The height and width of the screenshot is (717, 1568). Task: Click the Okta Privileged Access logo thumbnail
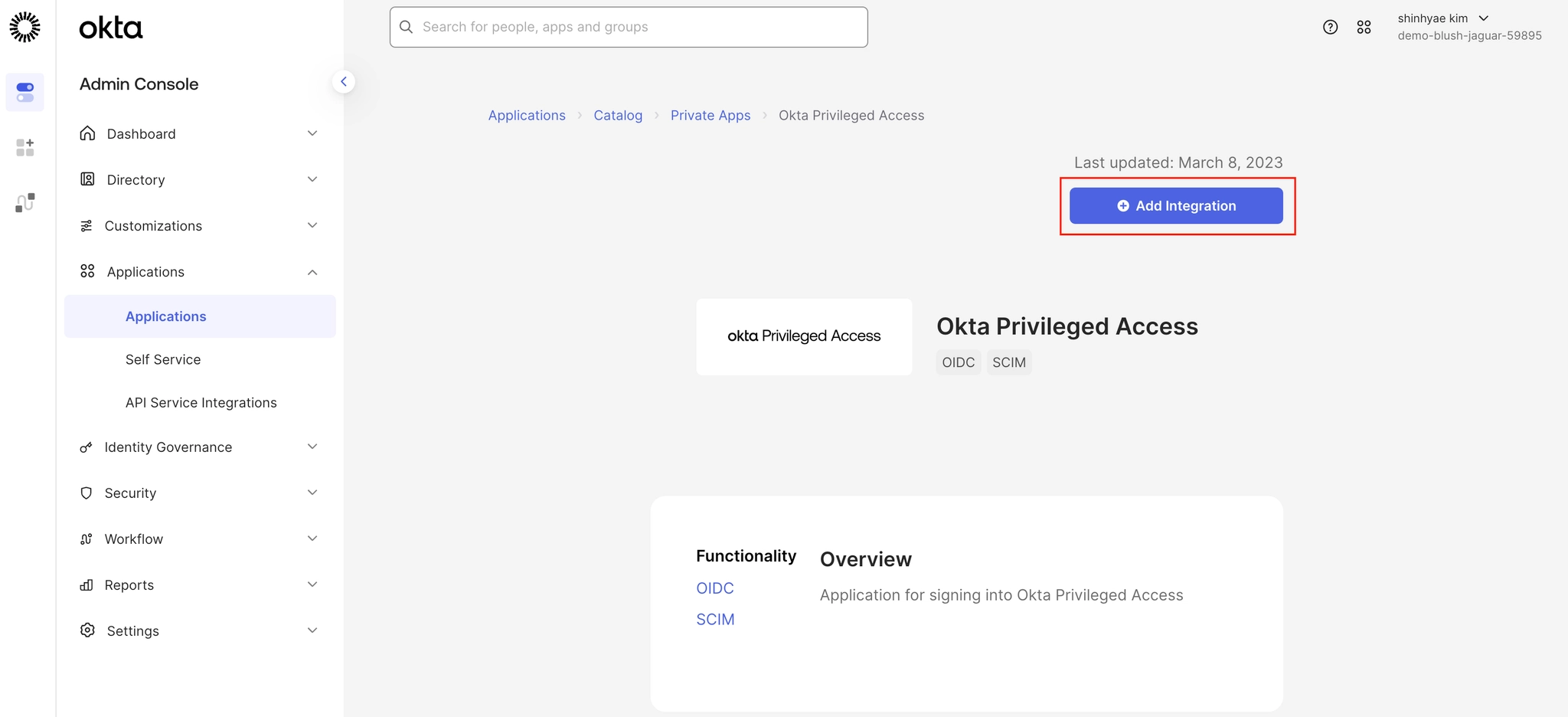click(804, 336)
